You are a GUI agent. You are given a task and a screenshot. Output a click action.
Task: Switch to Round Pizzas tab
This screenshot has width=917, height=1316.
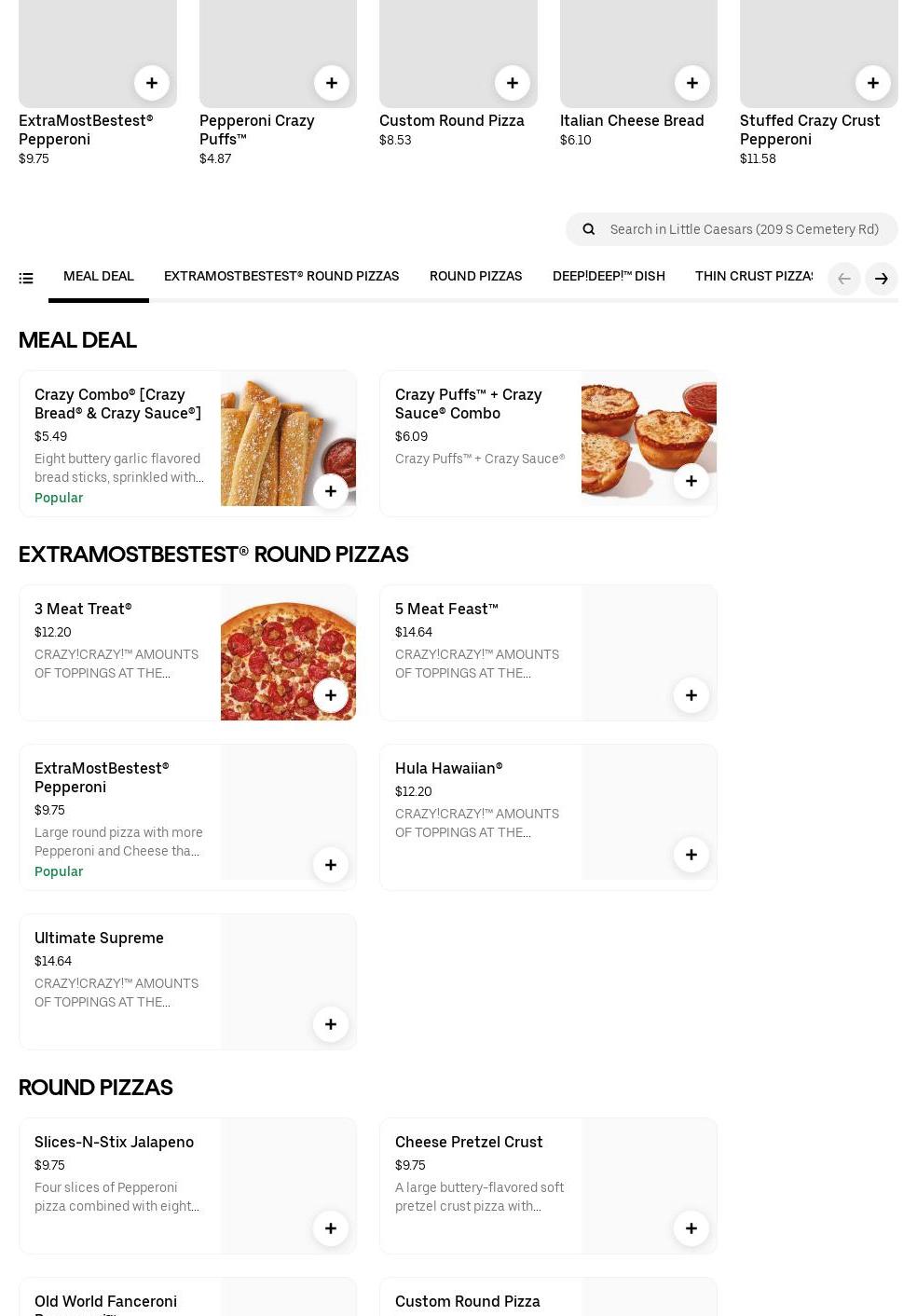coord(475,276)
